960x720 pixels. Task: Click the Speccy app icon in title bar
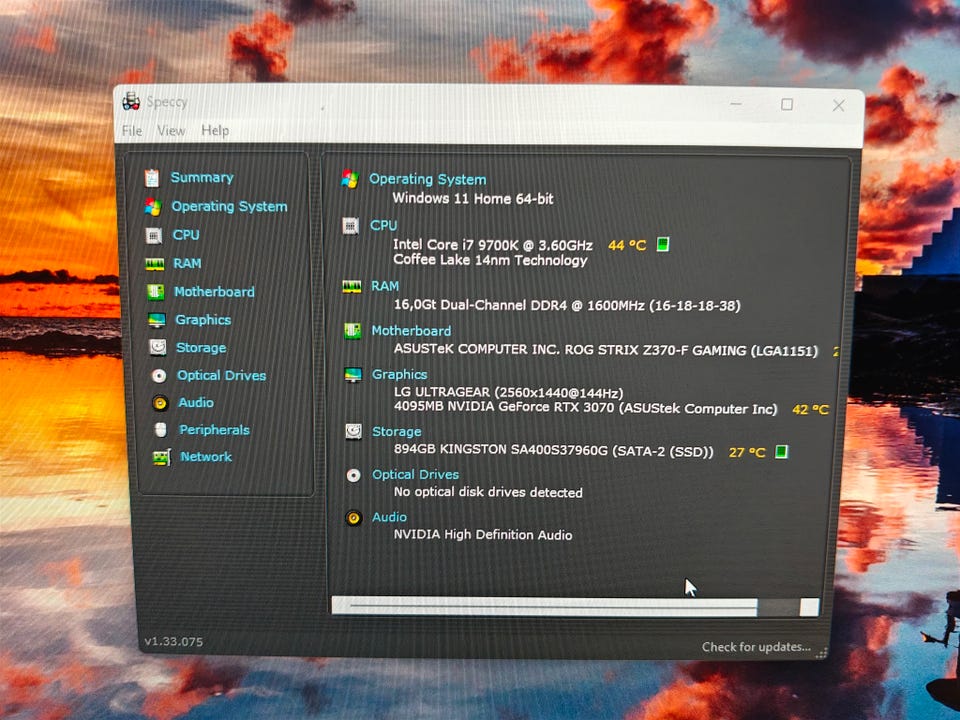(x=131, y=101)
